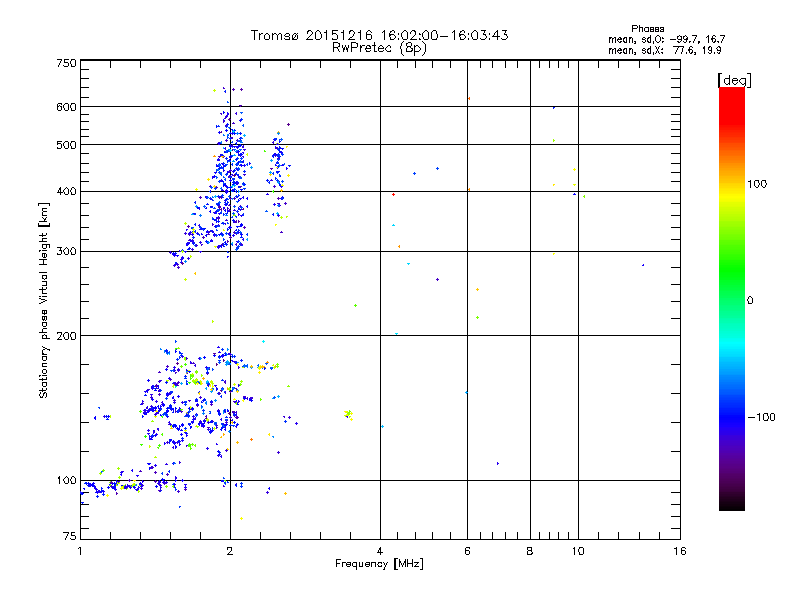Click the x-axis title 'Frequency [MHz]'

[379, 564]
